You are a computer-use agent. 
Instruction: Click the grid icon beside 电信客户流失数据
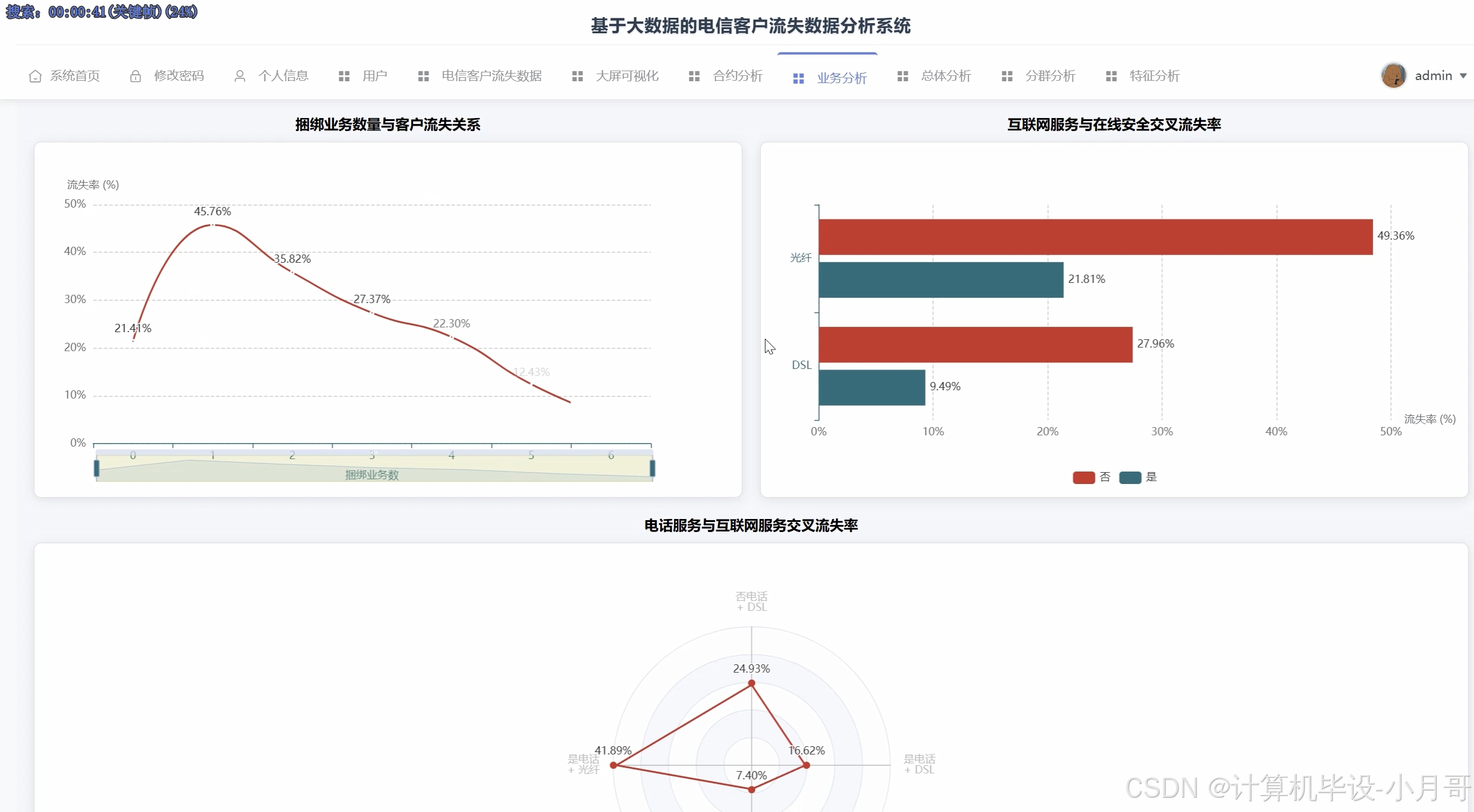(423, 76)
